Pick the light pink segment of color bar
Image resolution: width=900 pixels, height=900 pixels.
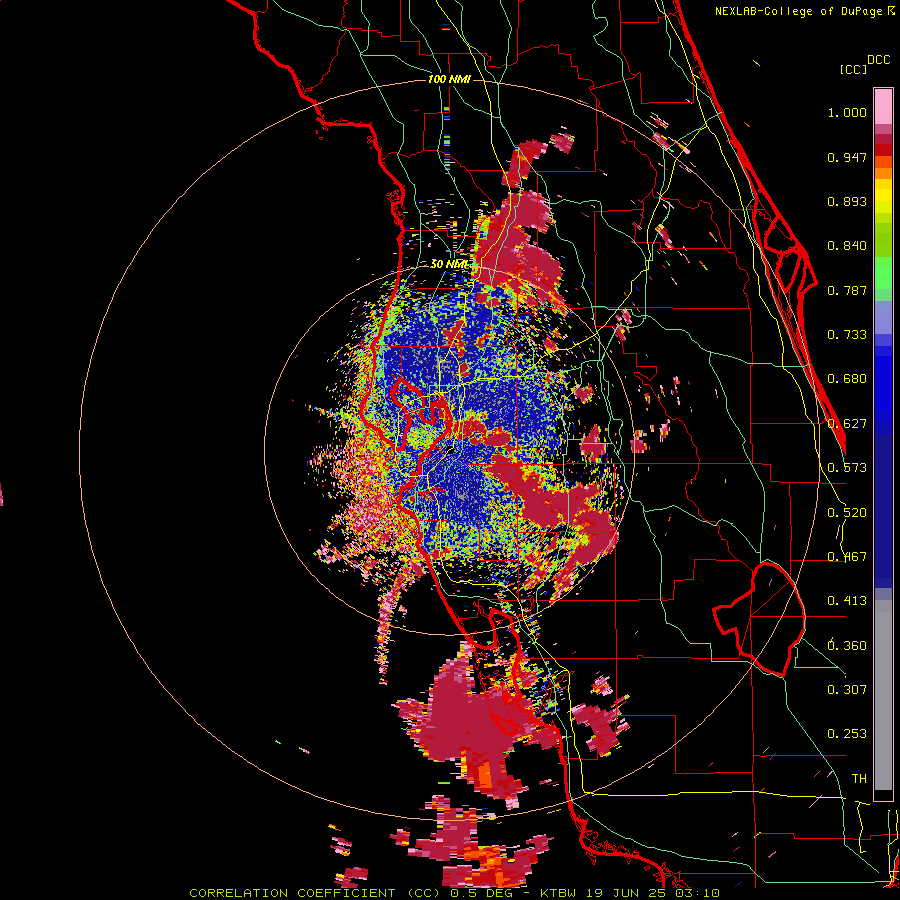tap(883, 106)
